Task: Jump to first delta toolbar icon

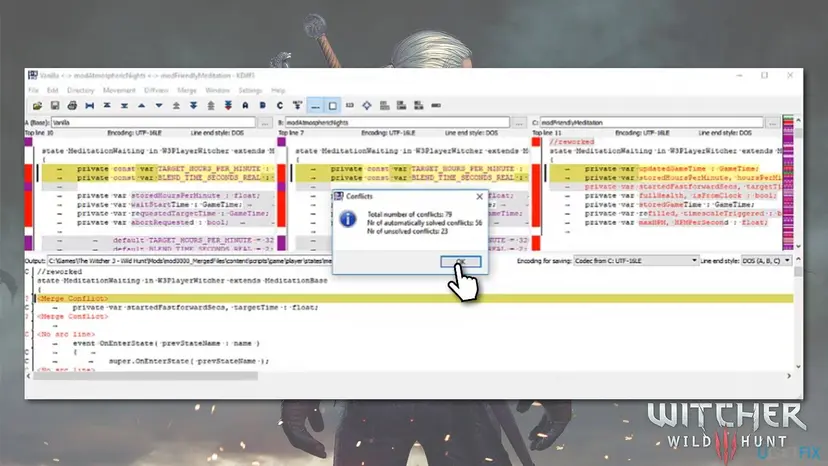Action: [x=107, y=106]
